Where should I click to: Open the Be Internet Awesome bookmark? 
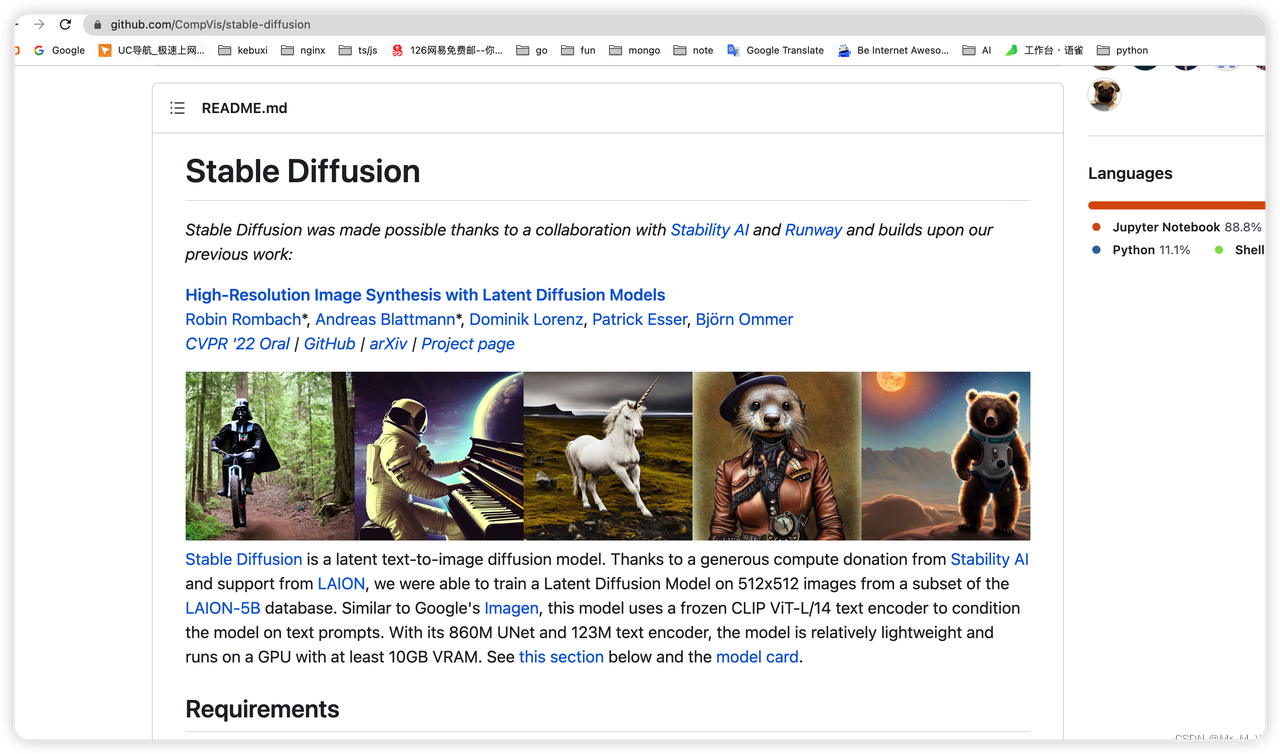click(x=893, y=50)
